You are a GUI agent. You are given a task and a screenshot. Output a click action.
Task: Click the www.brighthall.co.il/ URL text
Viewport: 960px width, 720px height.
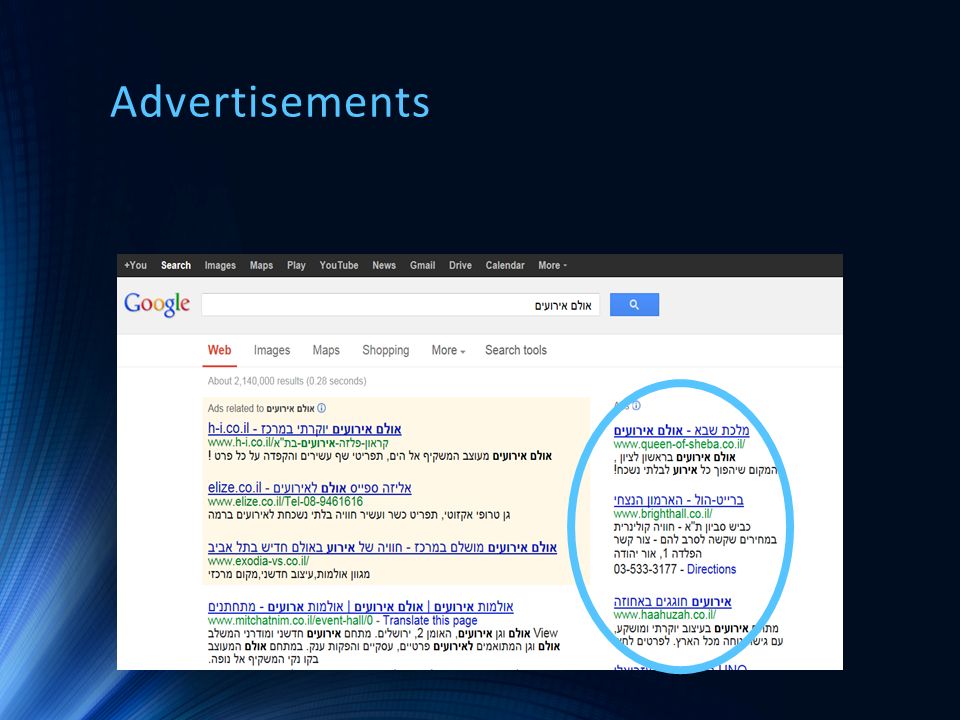click(x=663, y=514)
